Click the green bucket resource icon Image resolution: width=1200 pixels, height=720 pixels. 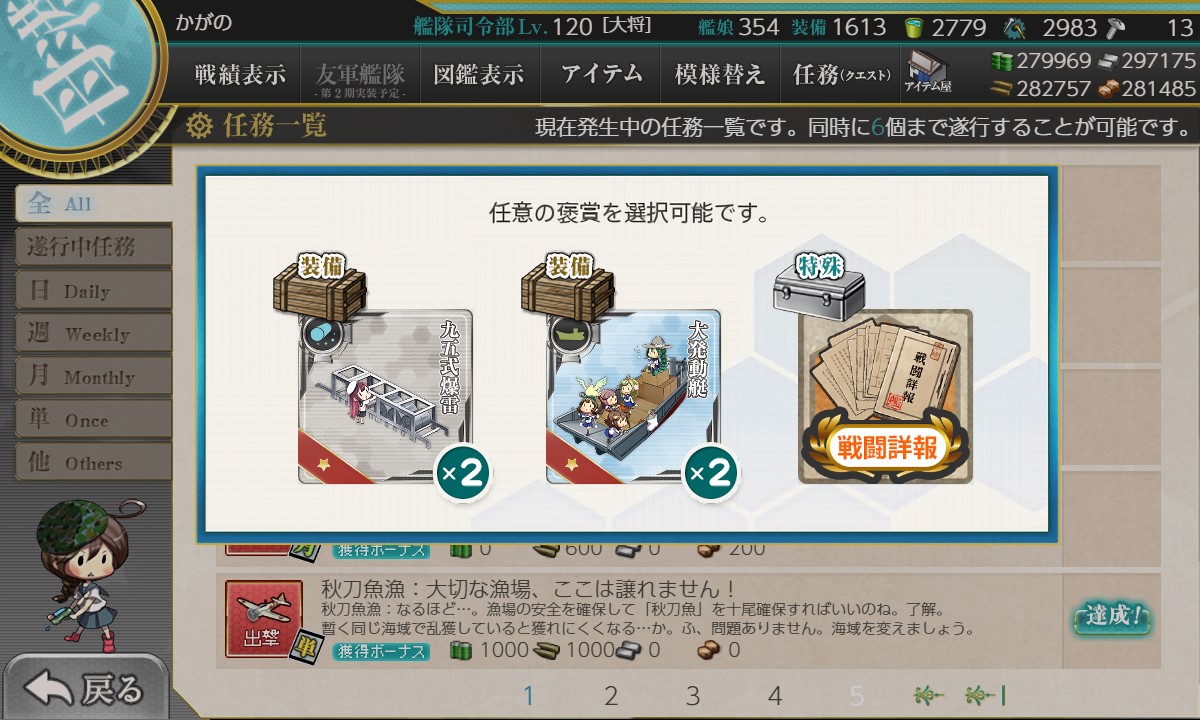(x=914, y=27)
